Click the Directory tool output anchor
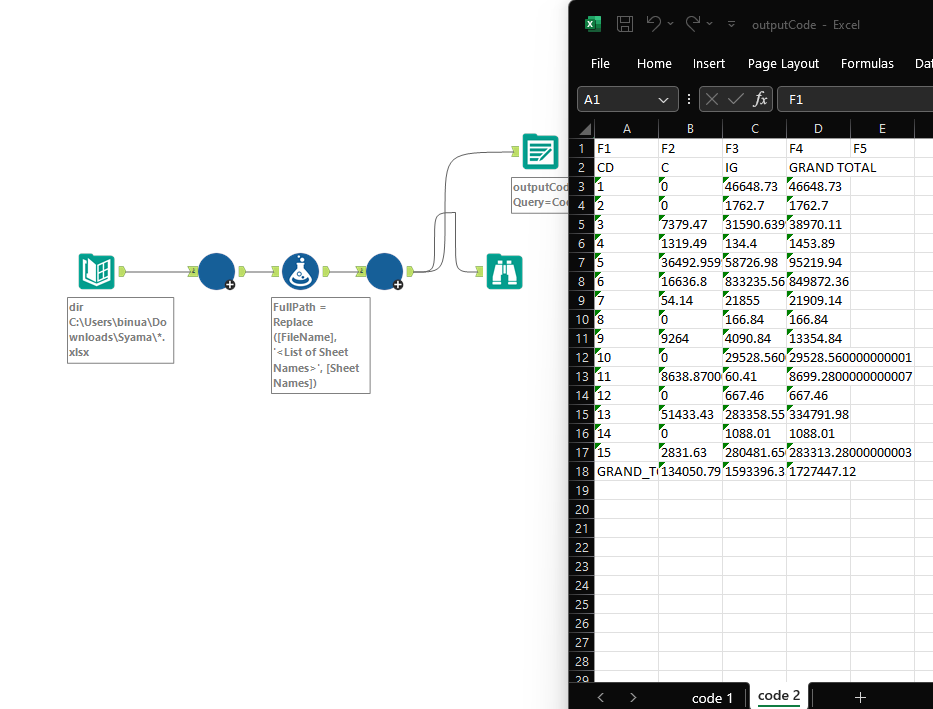 pos(122,271)
